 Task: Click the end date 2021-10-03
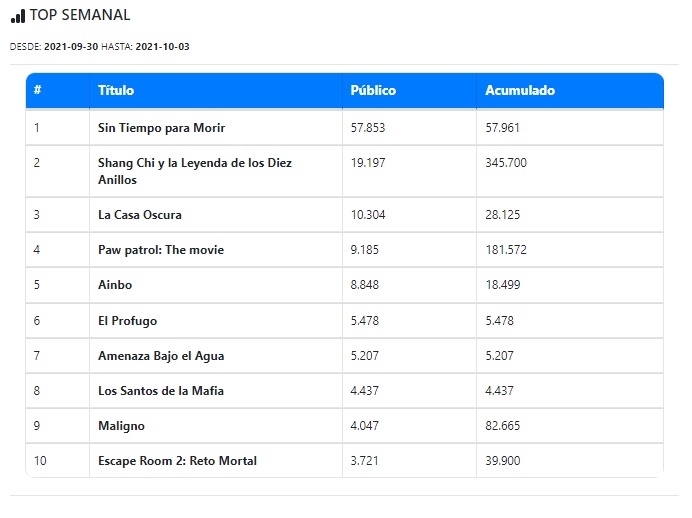(162, 47)
